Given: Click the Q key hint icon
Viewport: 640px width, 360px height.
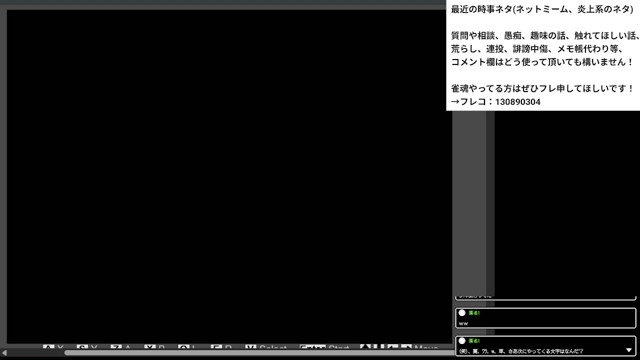Looking at the screenshot, I should [184, 347].
